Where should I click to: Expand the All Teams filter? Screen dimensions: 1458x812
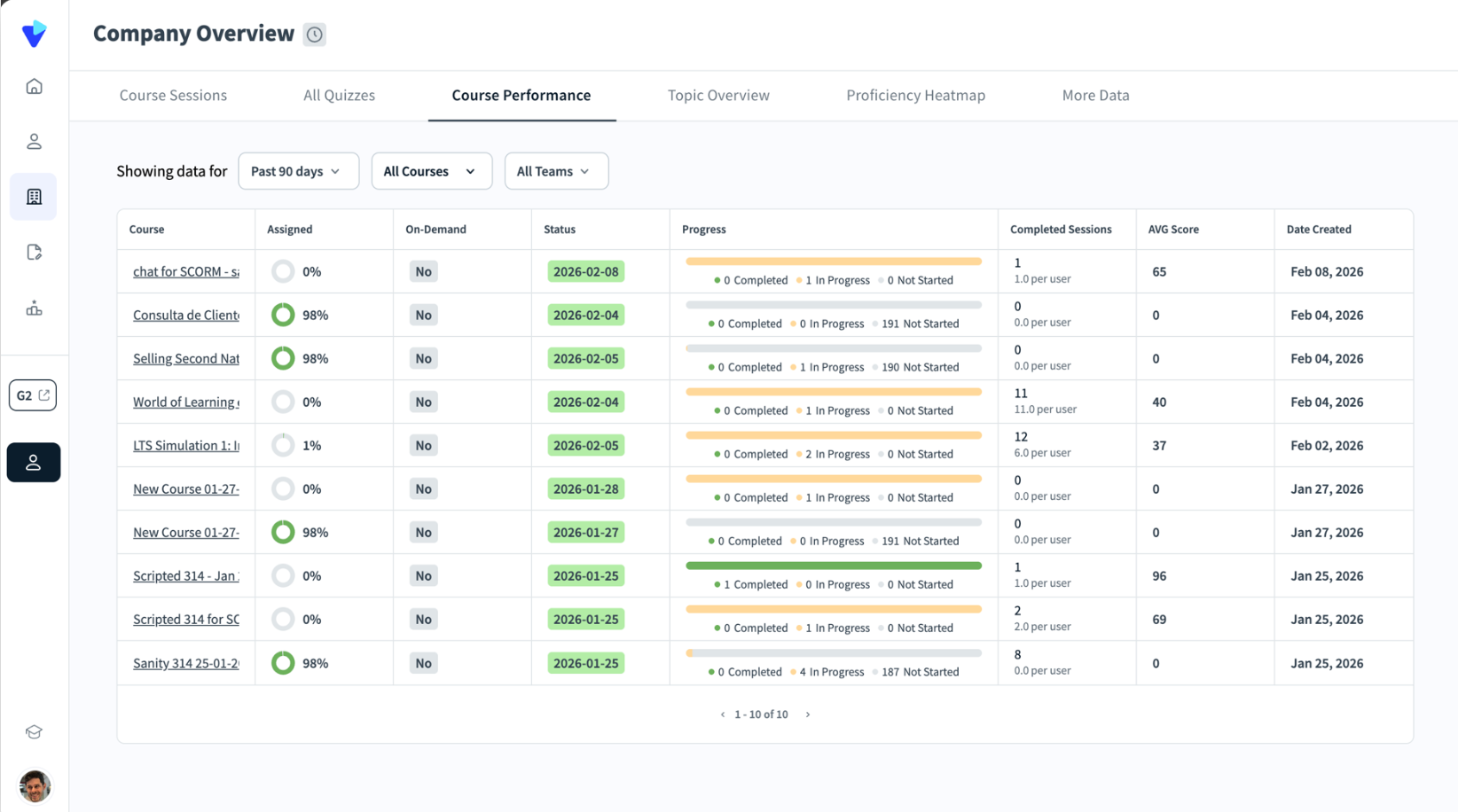pos(555,171)
